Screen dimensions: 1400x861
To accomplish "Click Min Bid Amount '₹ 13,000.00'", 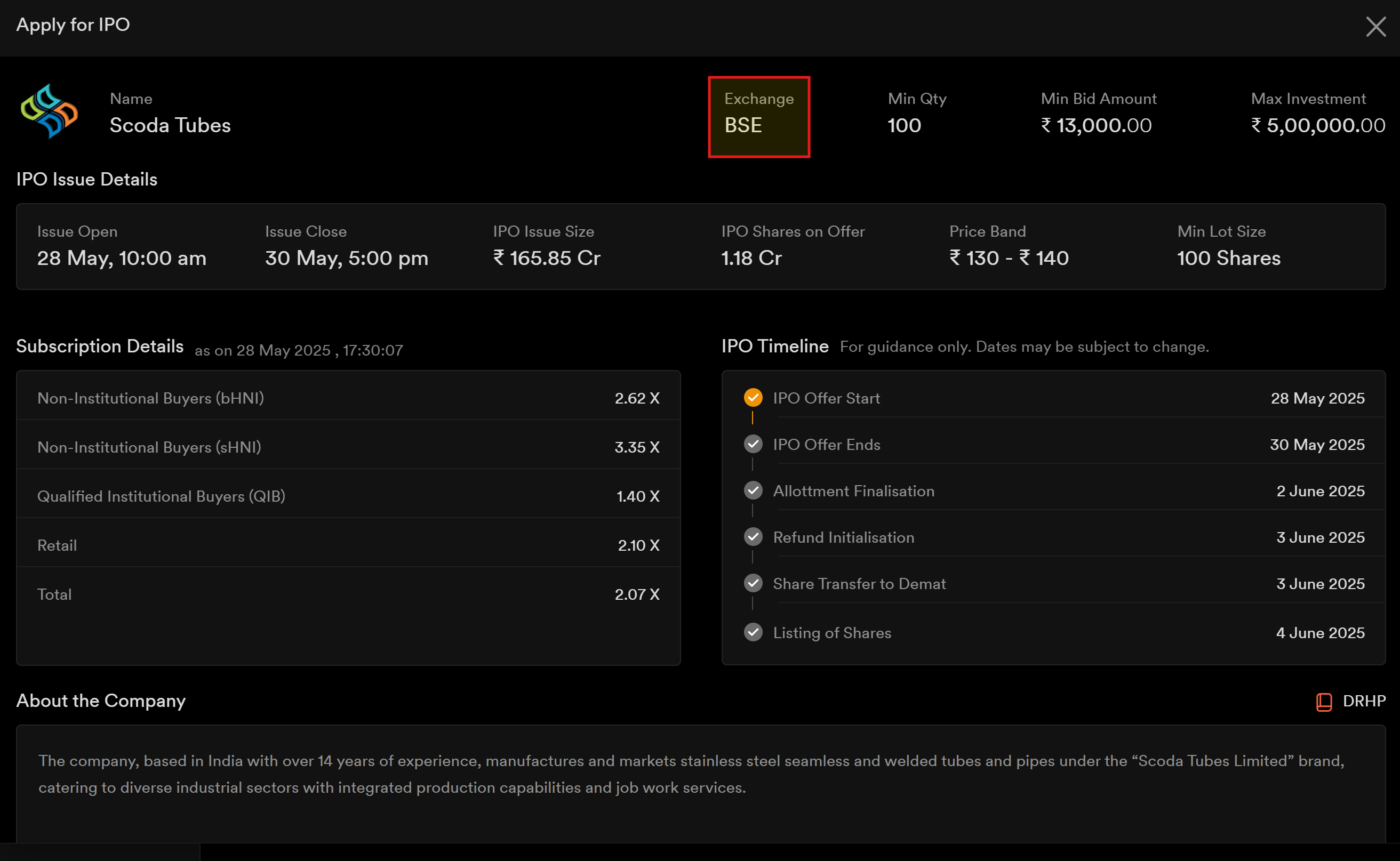I will coord(1097,125).
